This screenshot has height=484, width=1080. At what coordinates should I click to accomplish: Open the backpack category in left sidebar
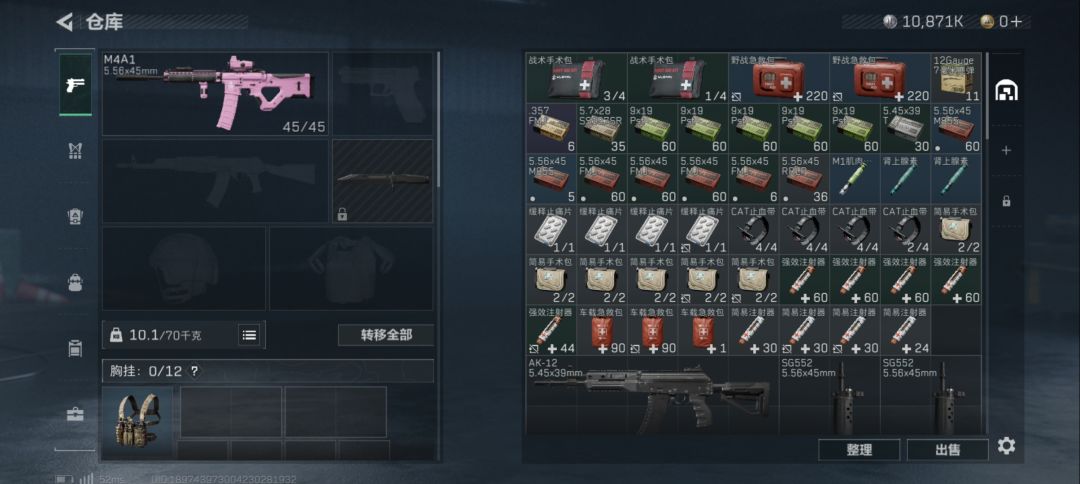(x=75, y=282)
